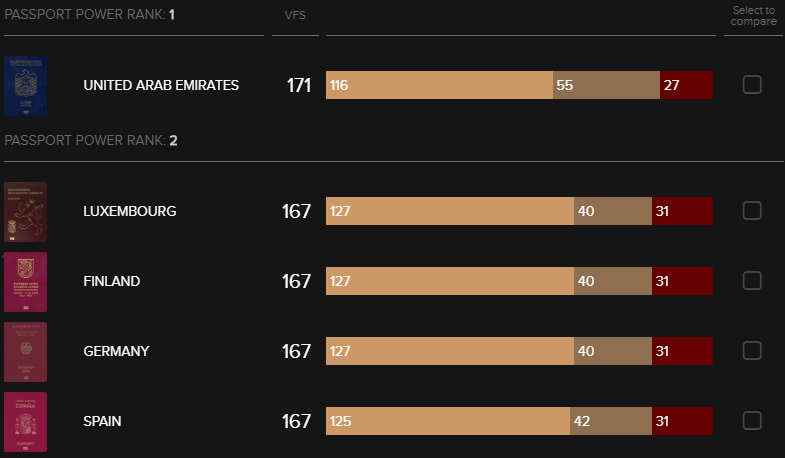Open the United Arab Emirates country link
The image size is (785, 458).
pos(161,85)
